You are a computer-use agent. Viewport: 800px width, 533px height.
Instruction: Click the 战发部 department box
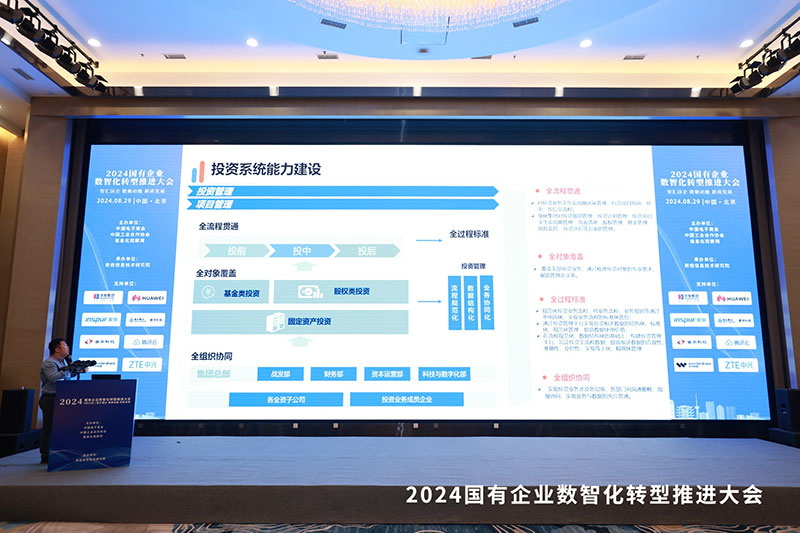tap(281, 374)
